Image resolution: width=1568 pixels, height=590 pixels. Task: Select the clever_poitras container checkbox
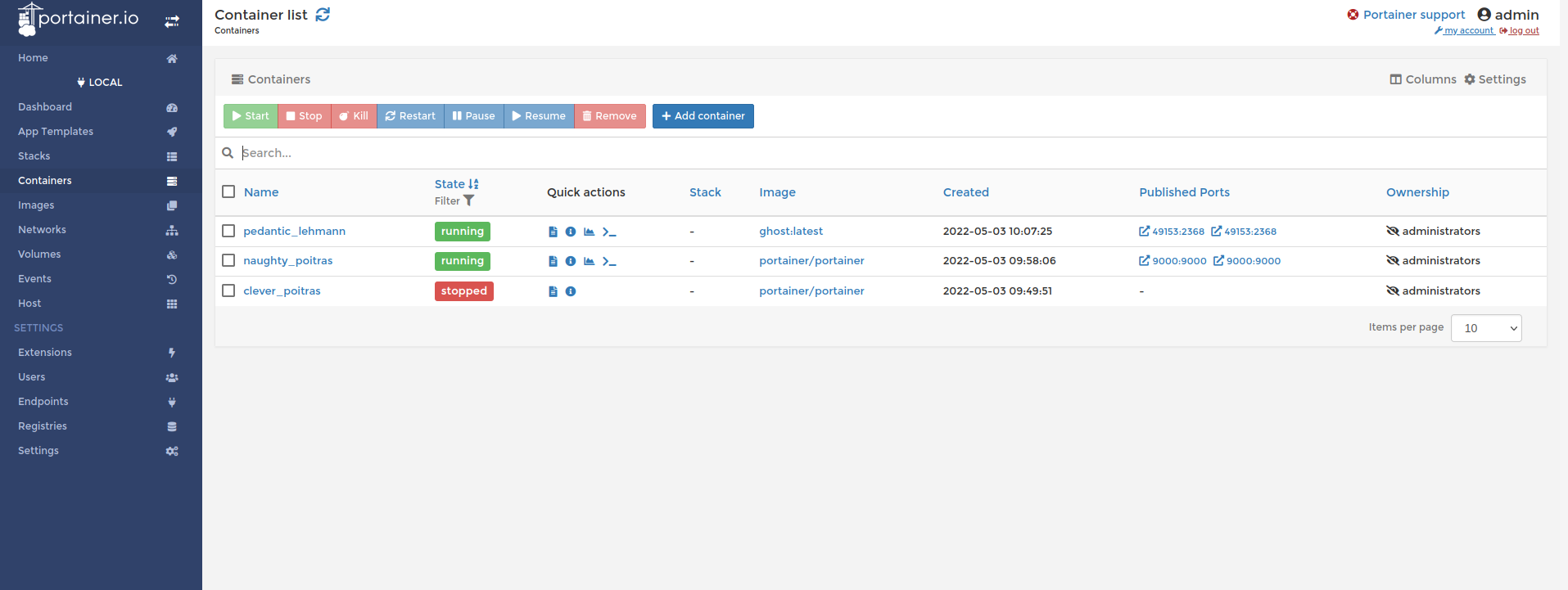coord(228,290)
